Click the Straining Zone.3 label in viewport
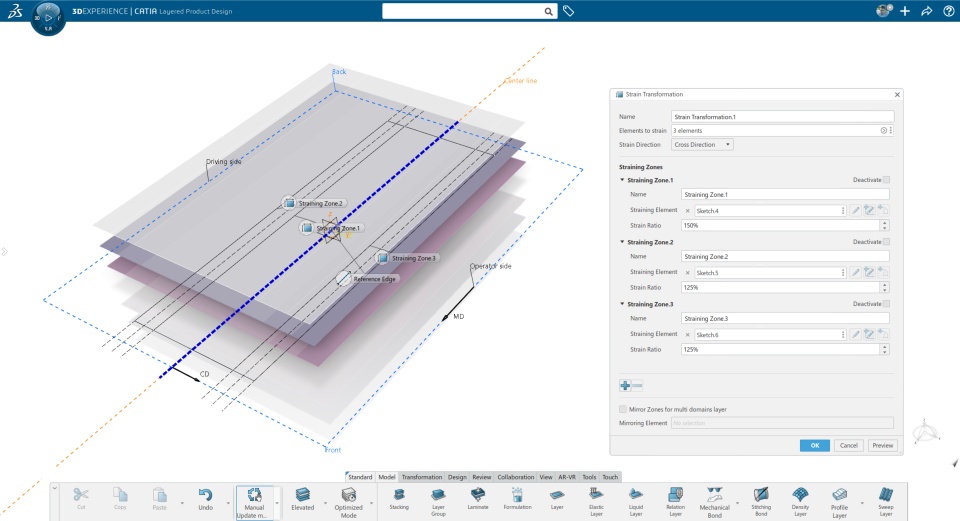 point(413,258)
